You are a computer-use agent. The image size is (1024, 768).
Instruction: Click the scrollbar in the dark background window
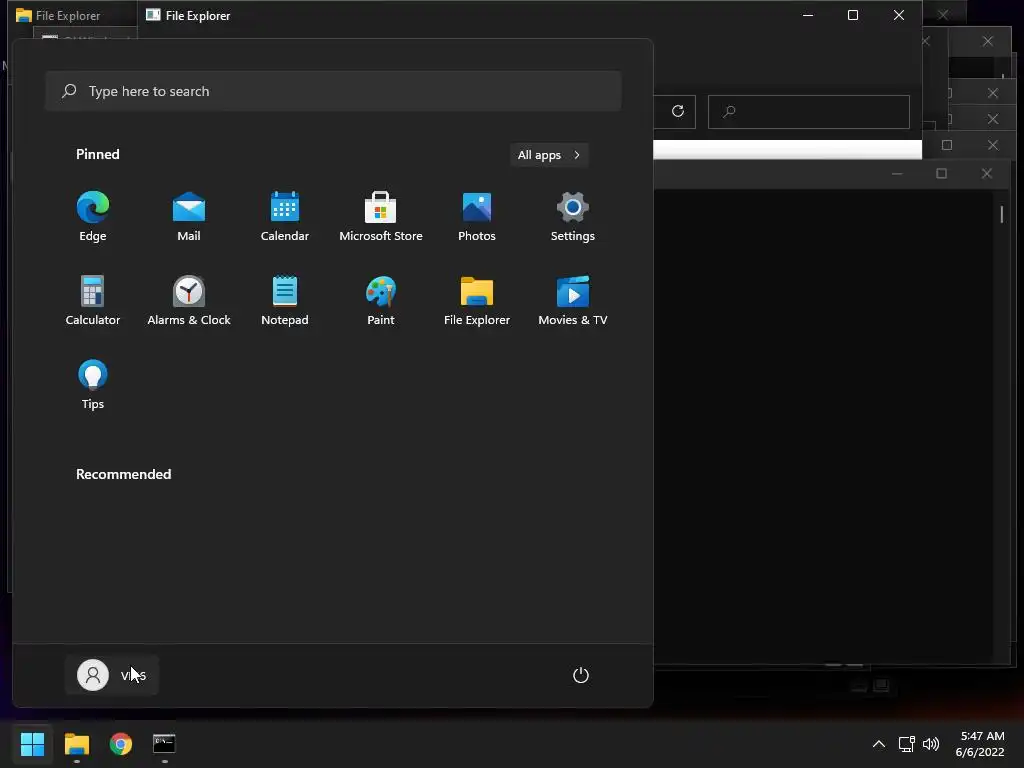click(1002, 214)
